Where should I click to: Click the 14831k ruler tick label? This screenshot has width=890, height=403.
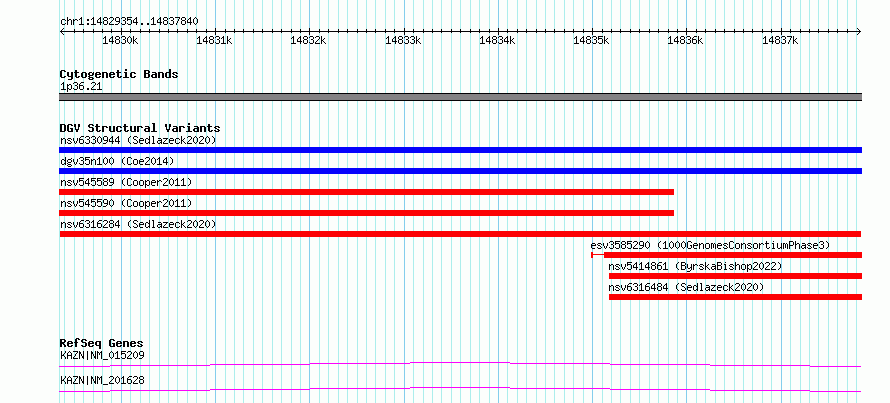215,40
